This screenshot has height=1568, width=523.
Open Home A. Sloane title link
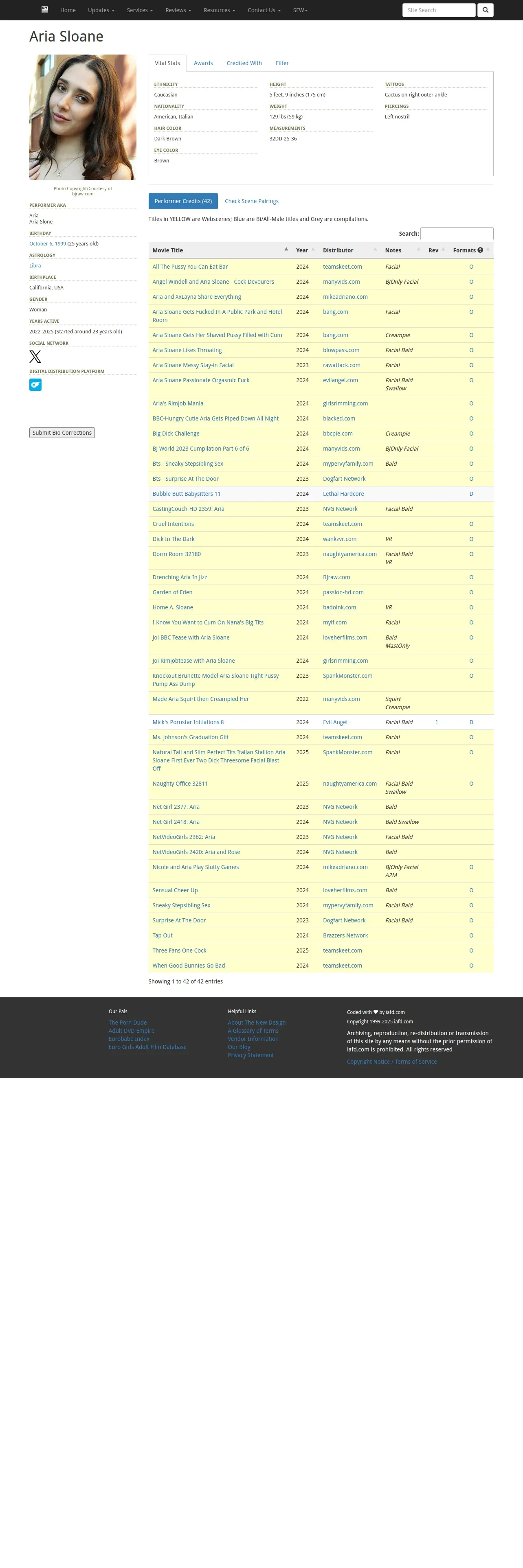point(173,607)
